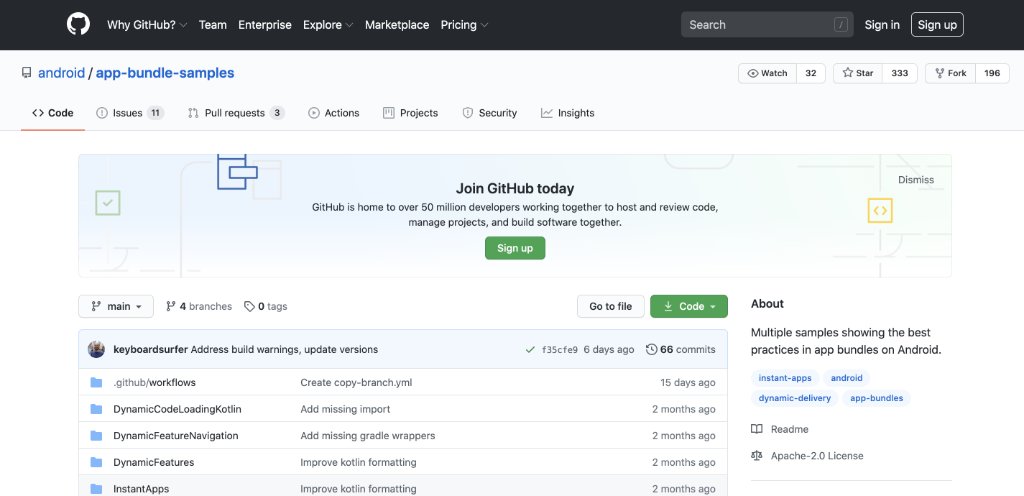Expand the Pricing menu

coord(464,25)
